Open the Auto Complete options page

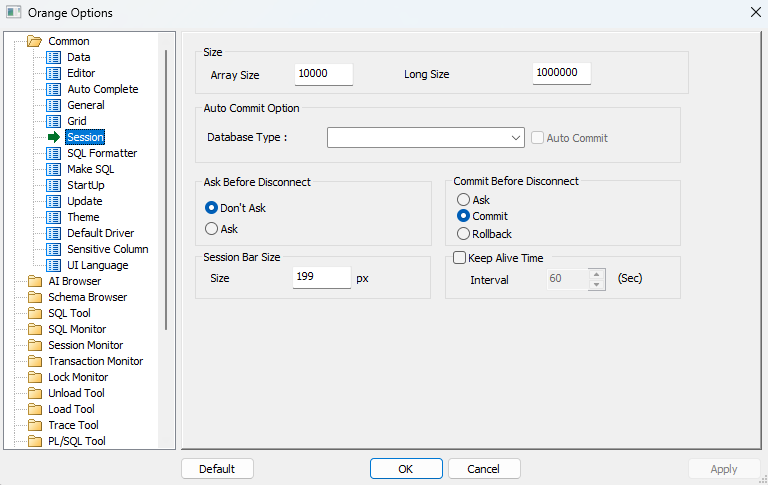click(x=103, y=89)
